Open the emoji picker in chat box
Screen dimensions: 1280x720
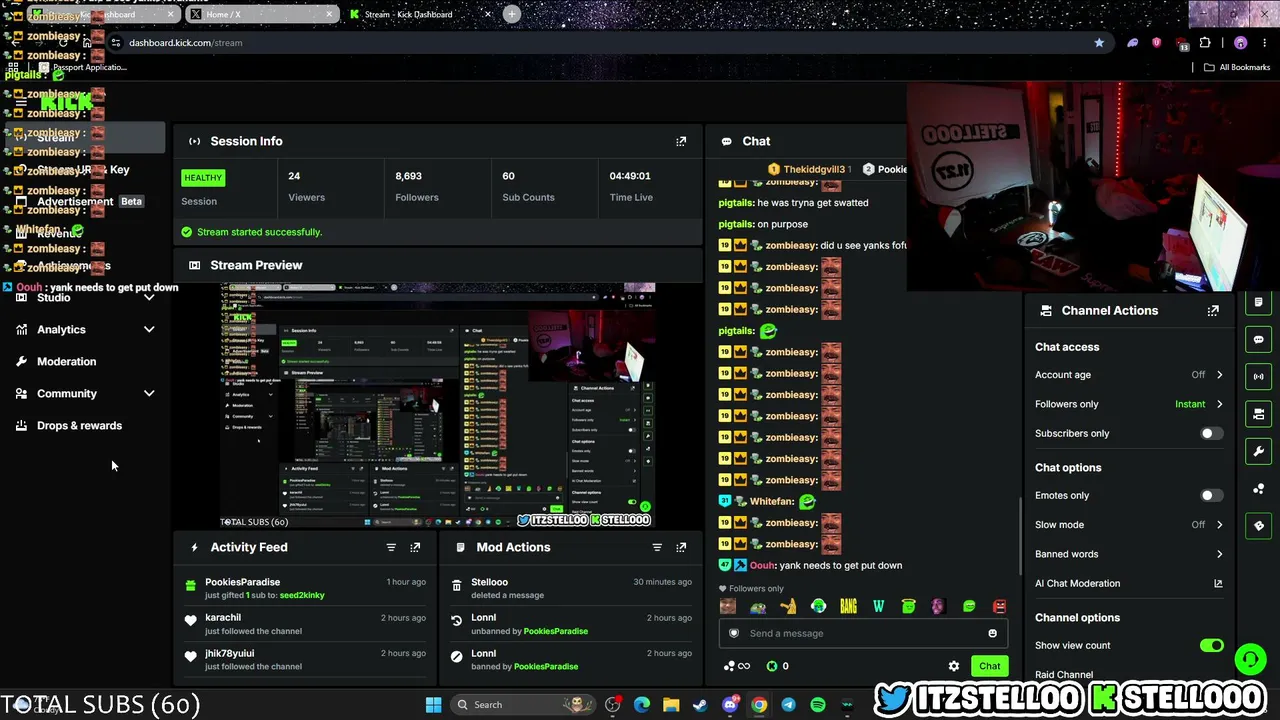(x=992, y=633)
